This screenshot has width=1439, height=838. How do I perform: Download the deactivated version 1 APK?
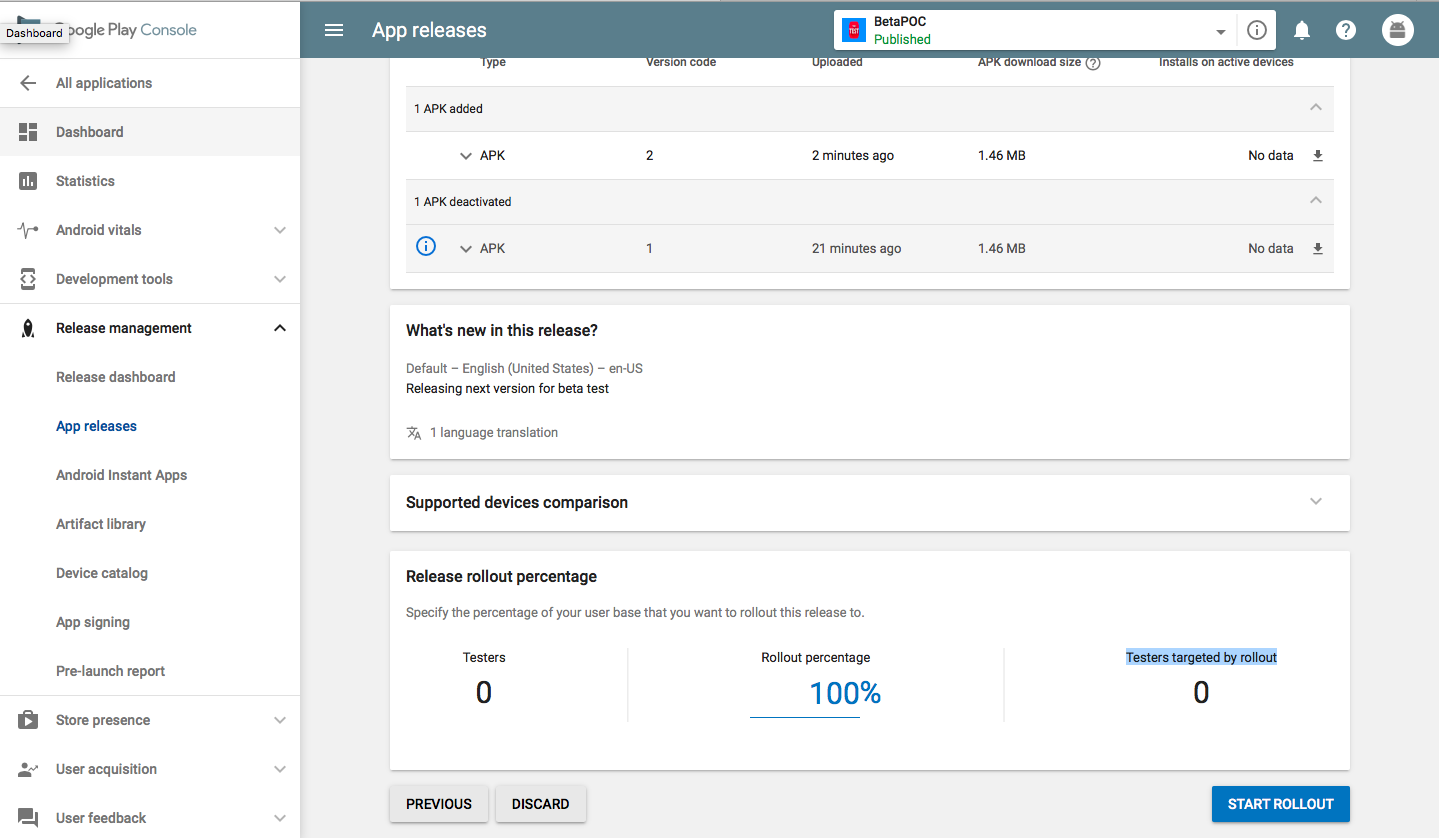[1318, 249]
